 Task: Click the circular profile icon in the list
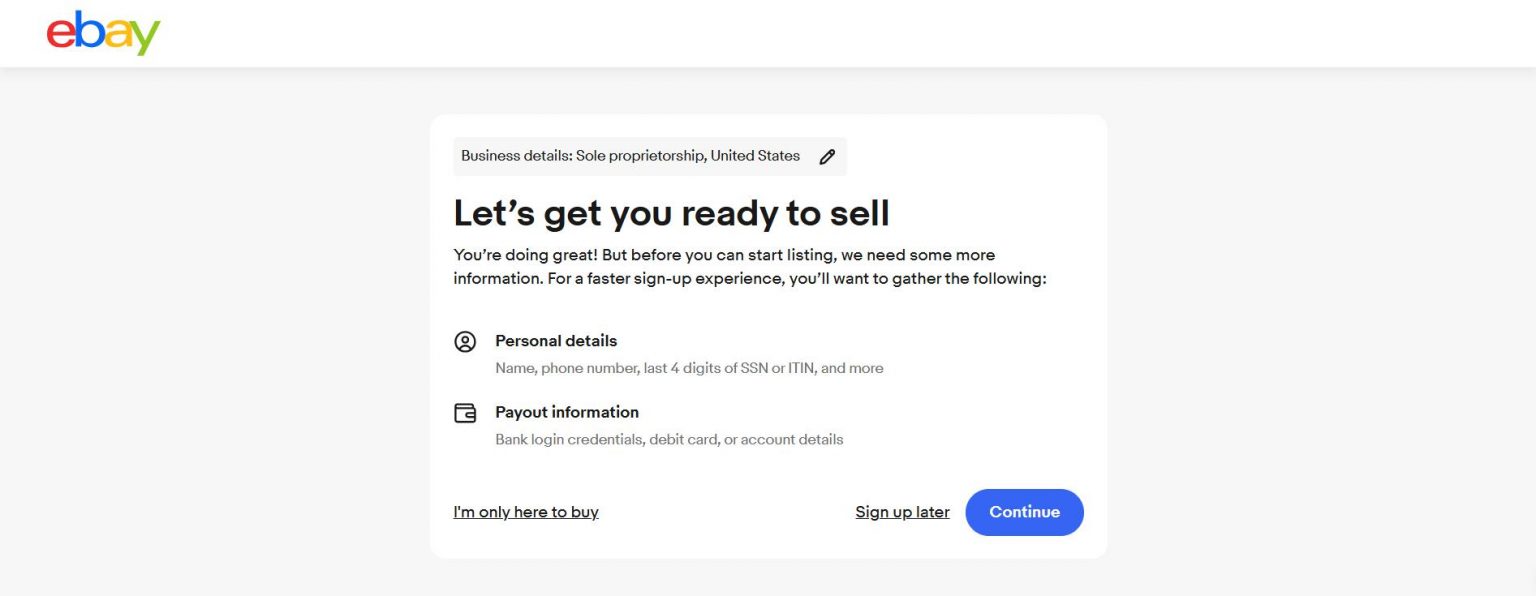[465, 341]
